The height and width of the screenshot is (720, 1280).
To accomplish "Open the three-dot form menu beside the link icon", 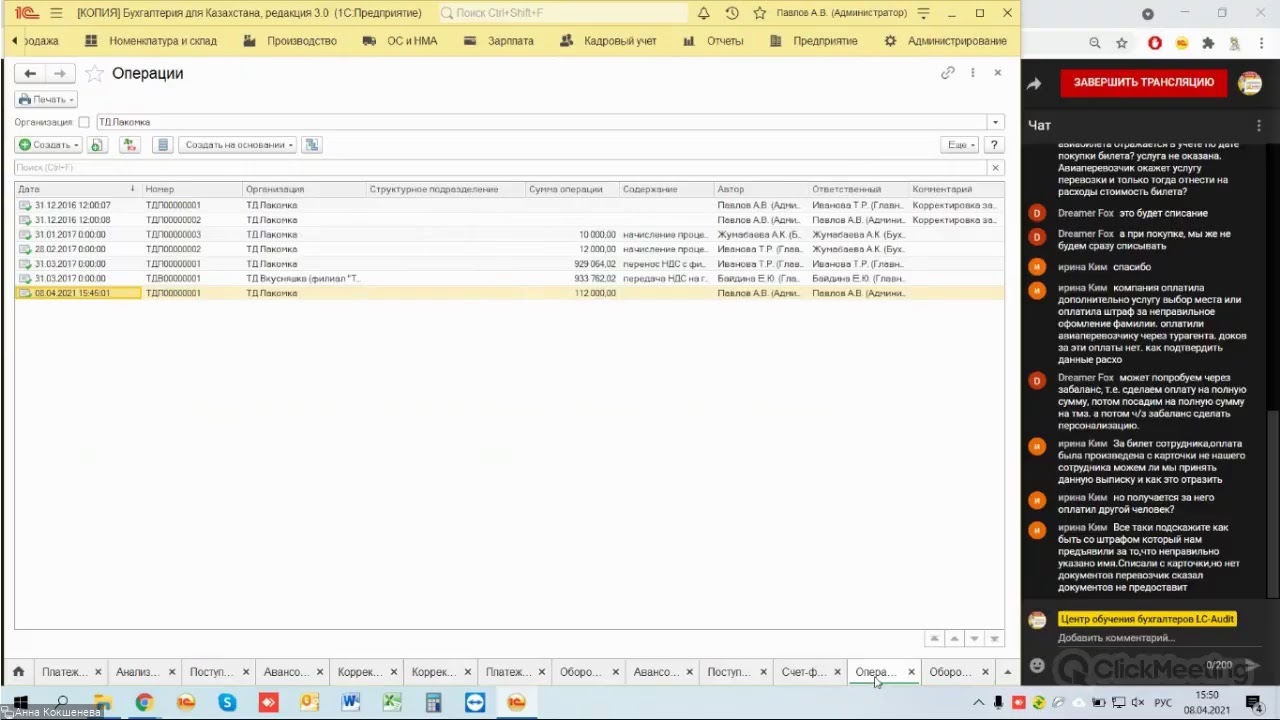I will click(972, 72).
